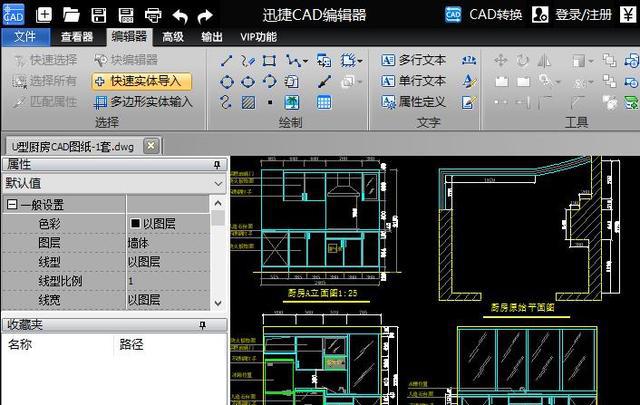Screen dimensions: 640x405
Task: Click the text find-replace icon in 文字
Action: pyautogui.click(x=469, y=61)
